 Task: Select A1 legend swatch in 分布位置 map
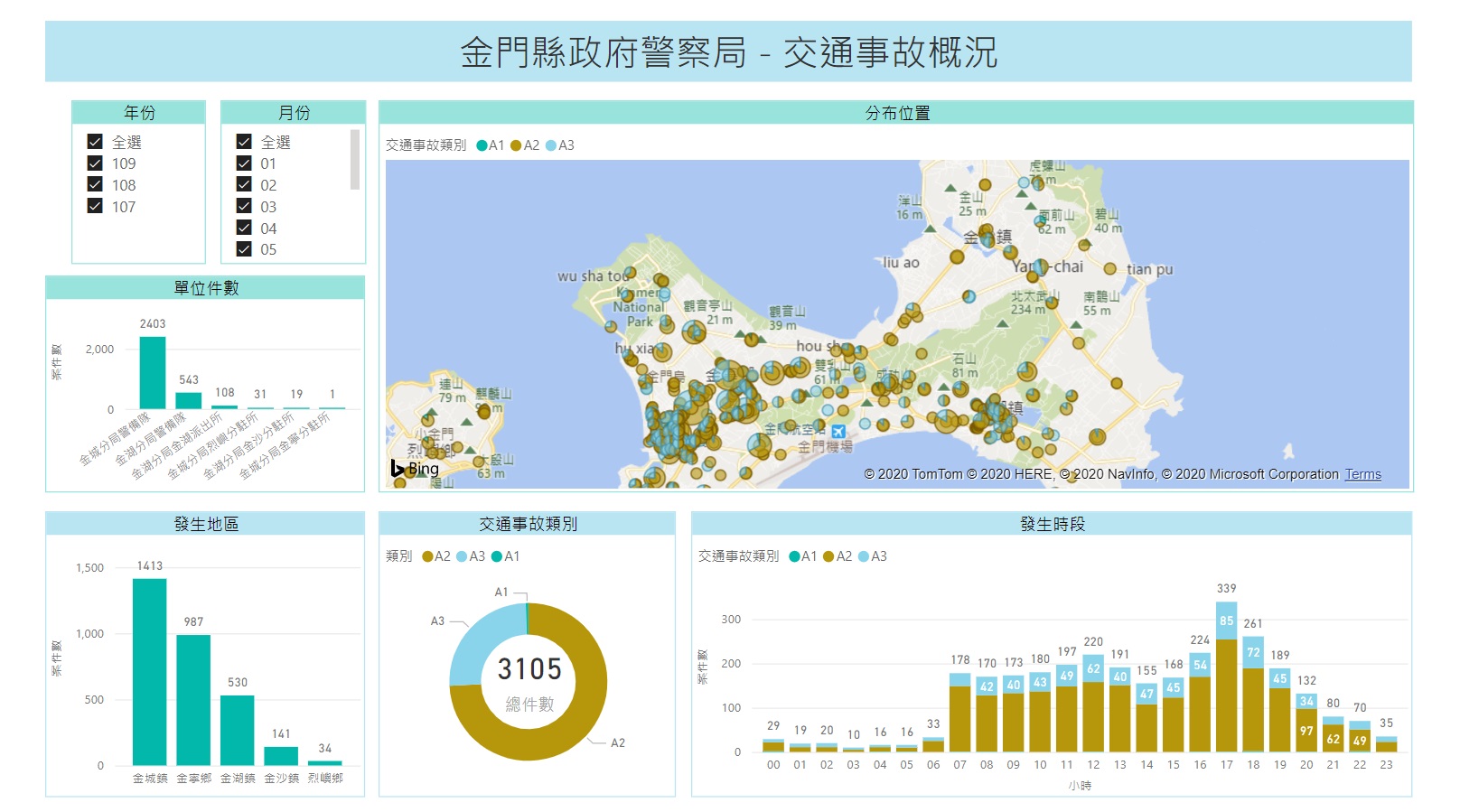point(482,145)
